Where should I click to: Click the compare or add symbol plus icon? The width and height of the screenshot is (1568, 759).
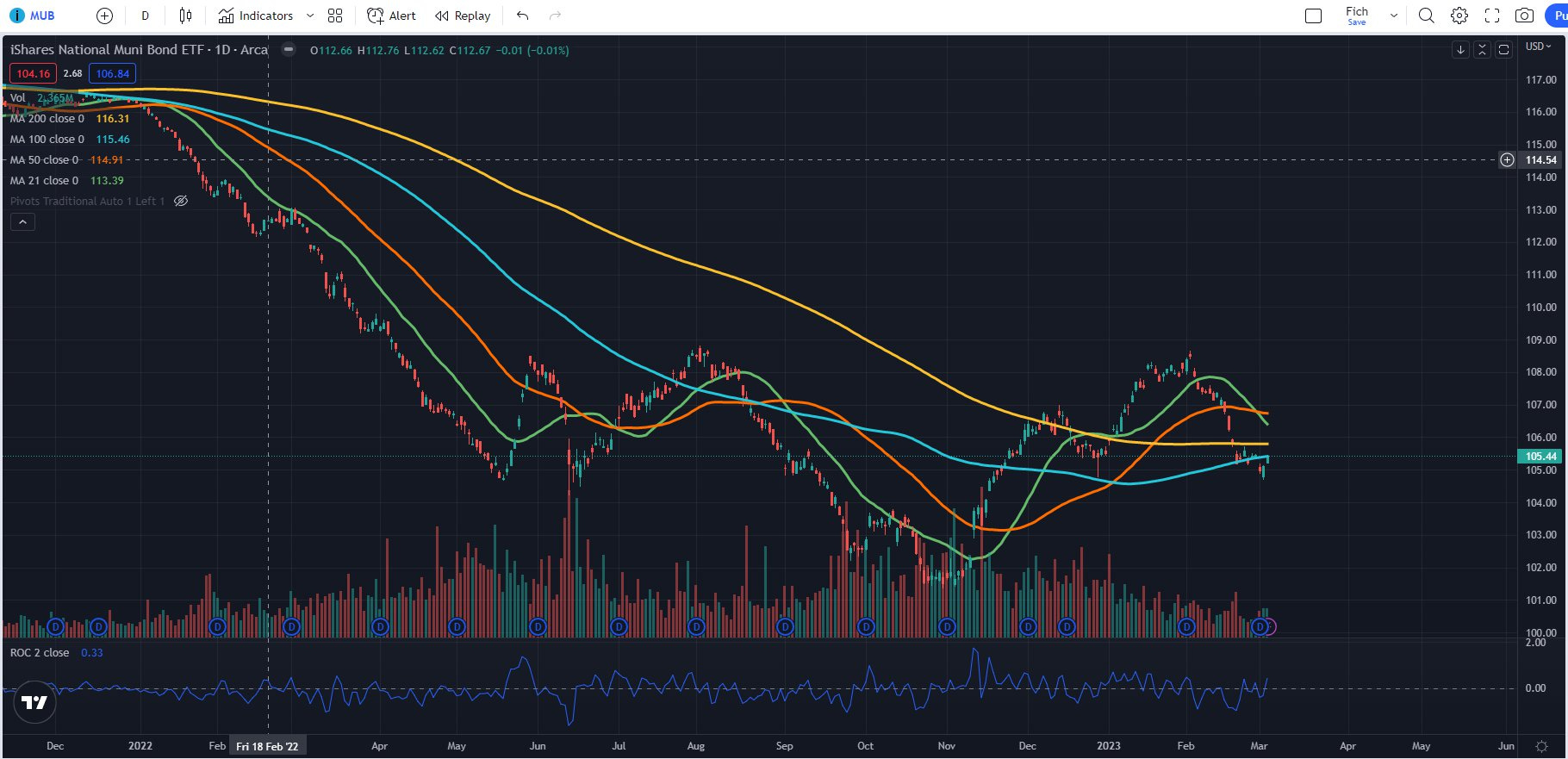104,16
